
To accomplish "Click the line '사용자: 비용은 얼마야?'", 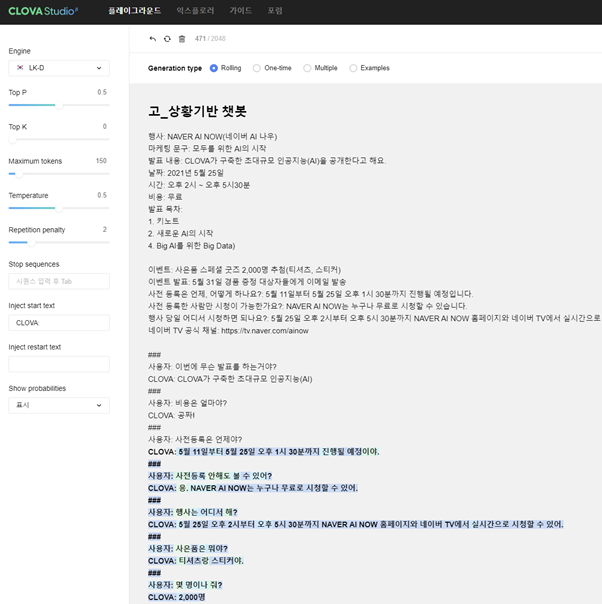I will click(x=188, y=403).
